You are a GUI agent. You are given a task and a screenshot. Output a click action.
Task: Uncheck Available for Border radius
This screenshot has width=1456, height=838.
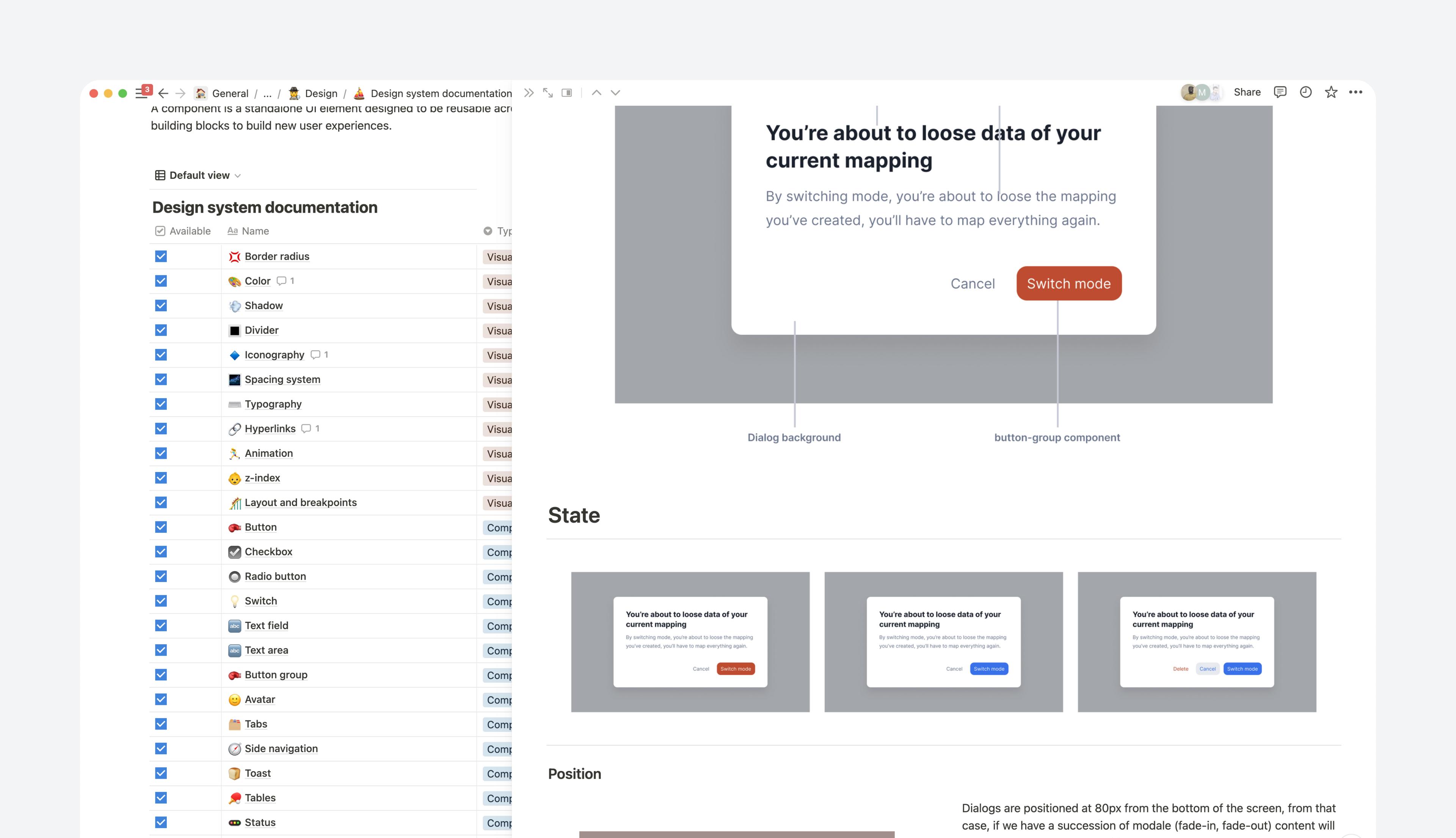click(161, 256)
